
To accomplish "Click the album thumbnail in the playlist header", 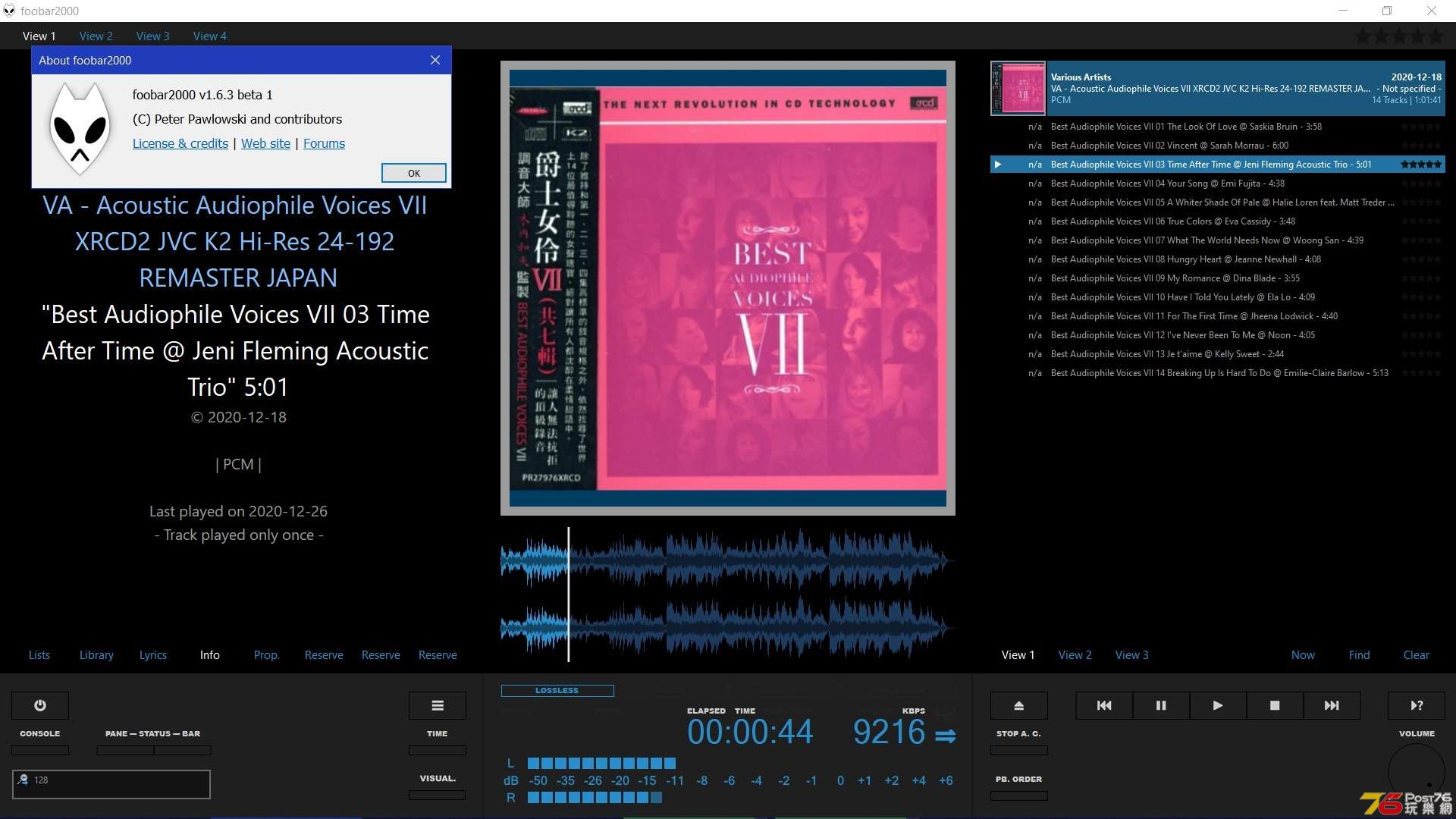I will click(1018, 88).
